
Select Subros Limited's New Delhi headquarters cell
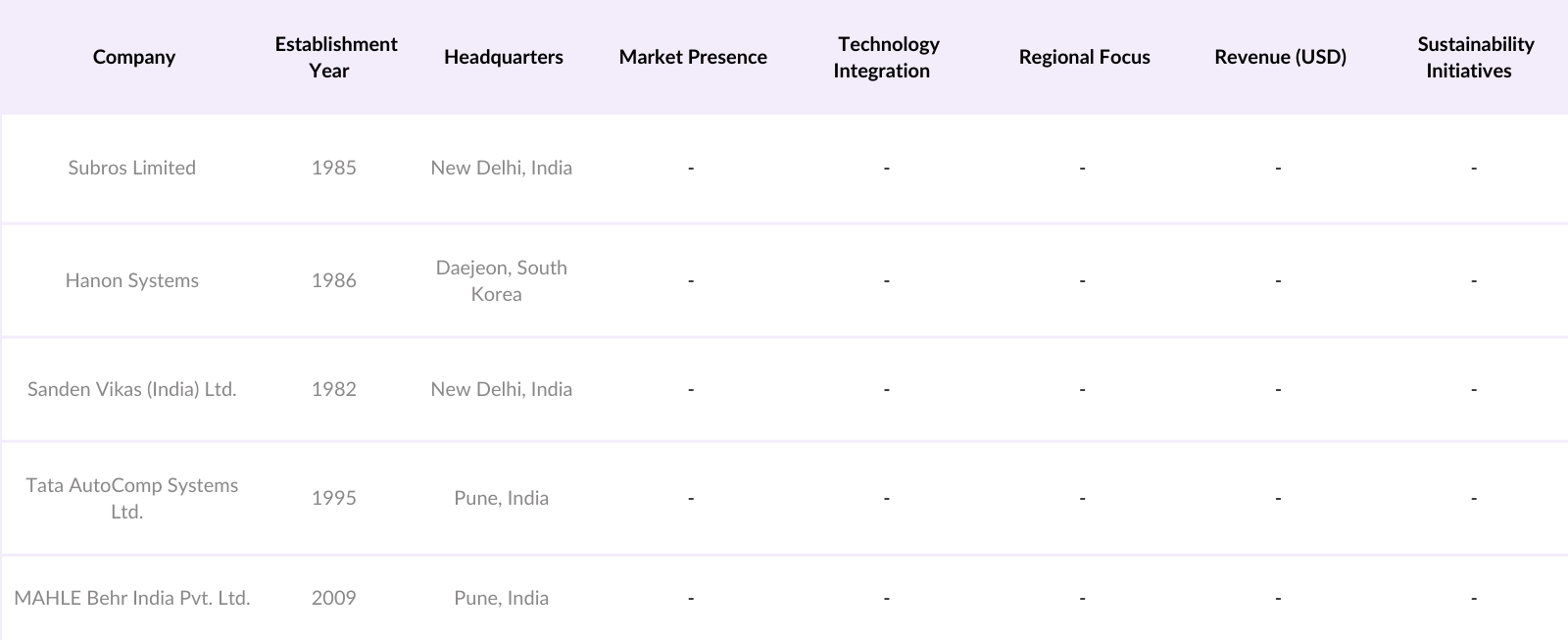[501, 168]
